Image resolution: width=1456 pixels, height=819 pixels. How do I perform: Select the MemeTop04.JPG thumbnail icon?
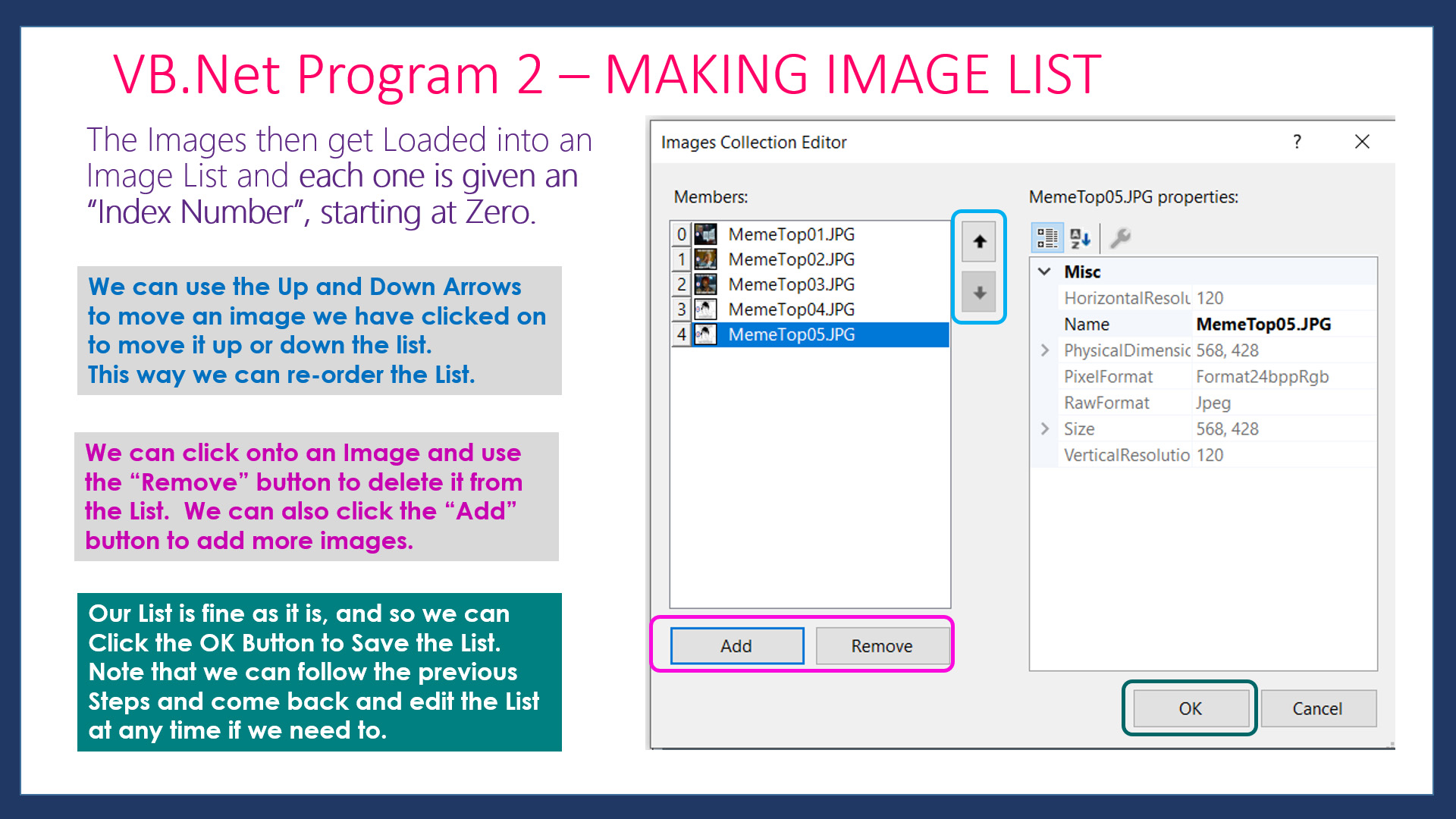tap(705, 309)
